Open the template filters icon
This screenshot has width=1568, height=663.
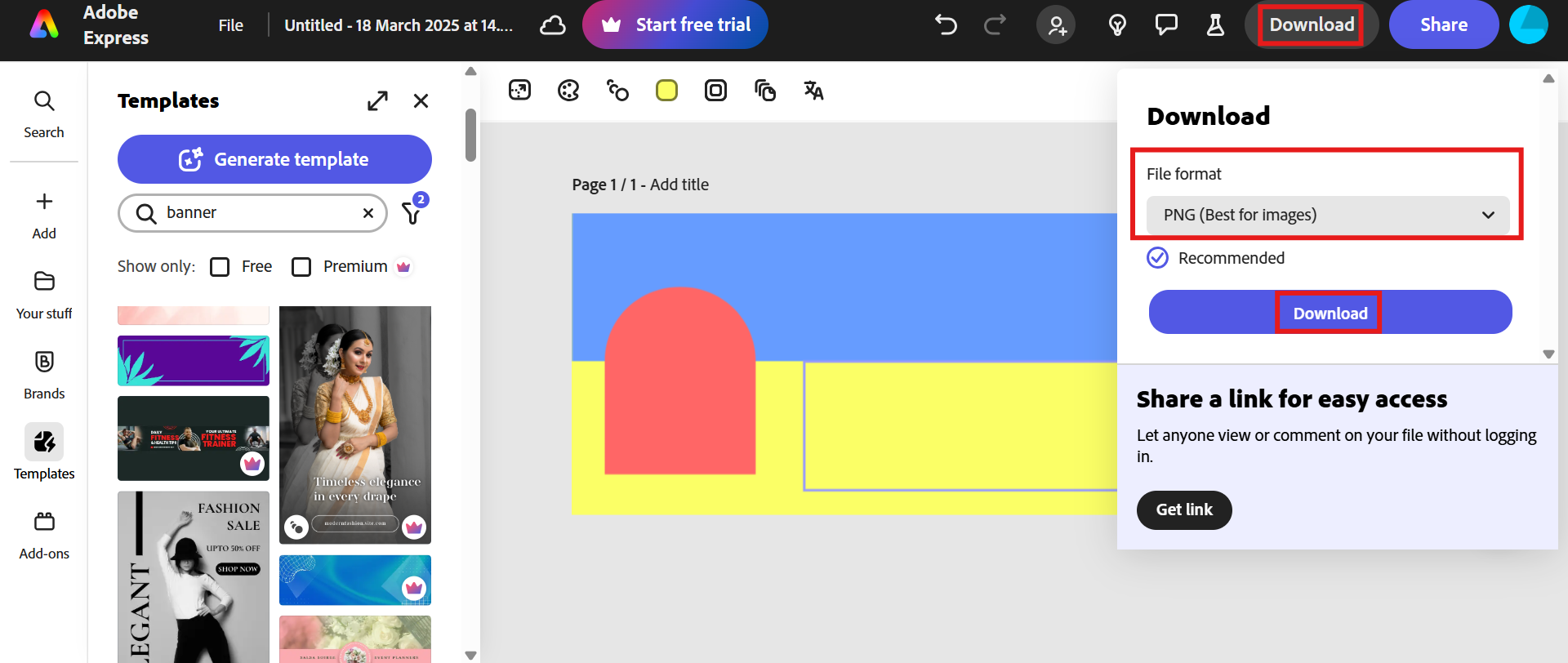click(412, 212)
